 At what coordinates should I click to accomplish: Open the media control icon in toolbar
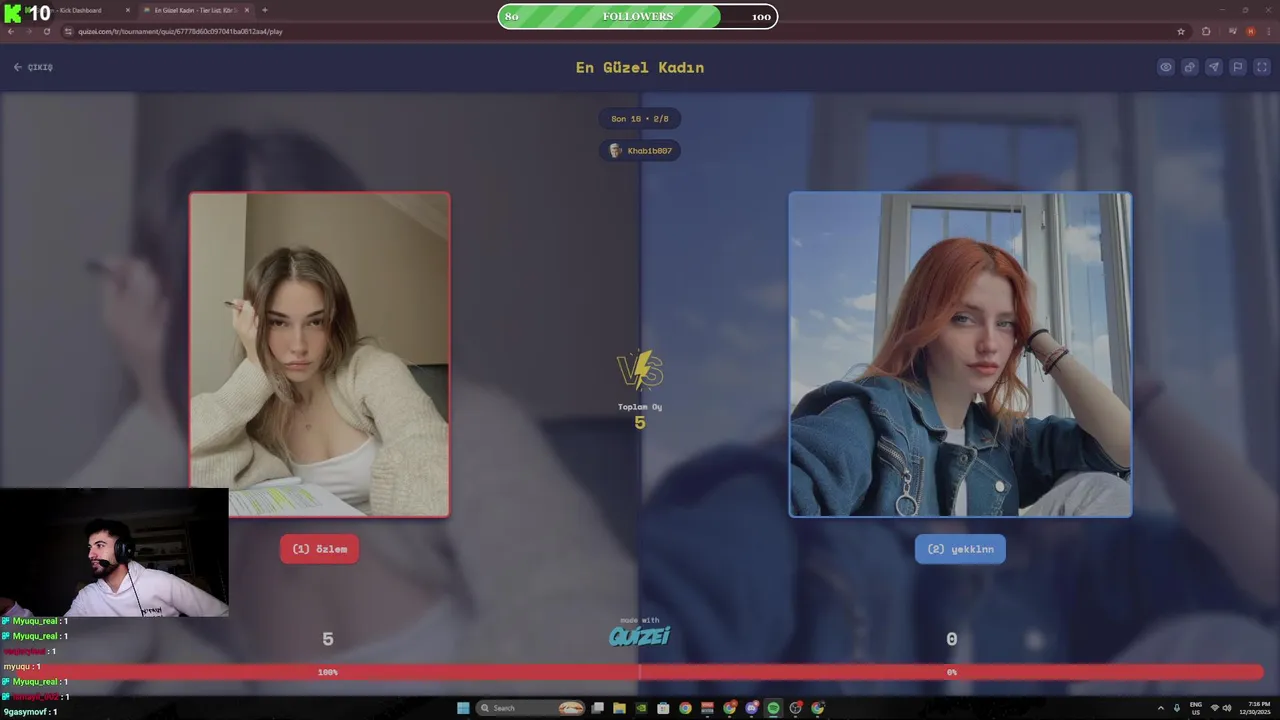[1232, 31]
